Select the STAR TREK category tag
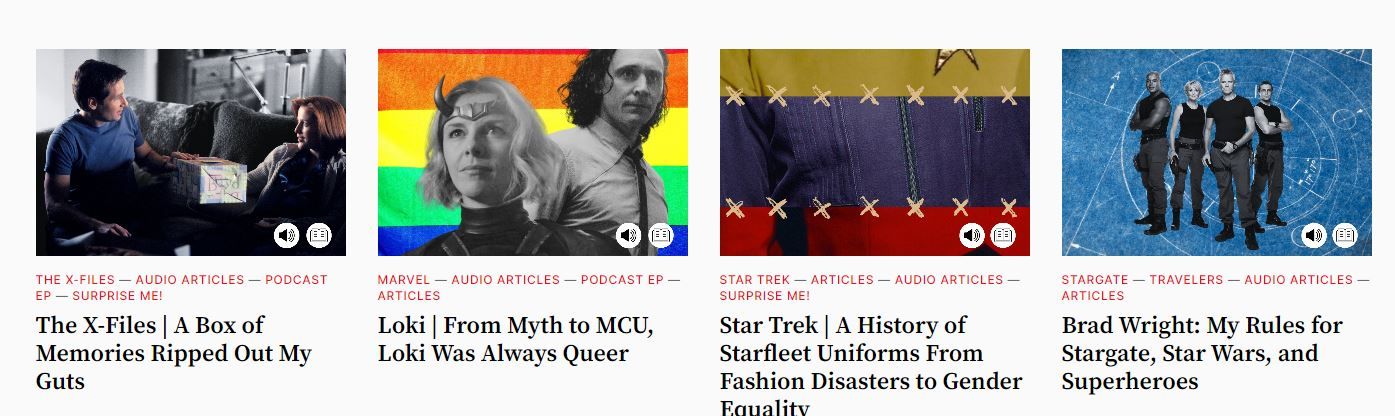Viewport: 1395px width, 416px height. pyautogui.click(x=755, y=280)
